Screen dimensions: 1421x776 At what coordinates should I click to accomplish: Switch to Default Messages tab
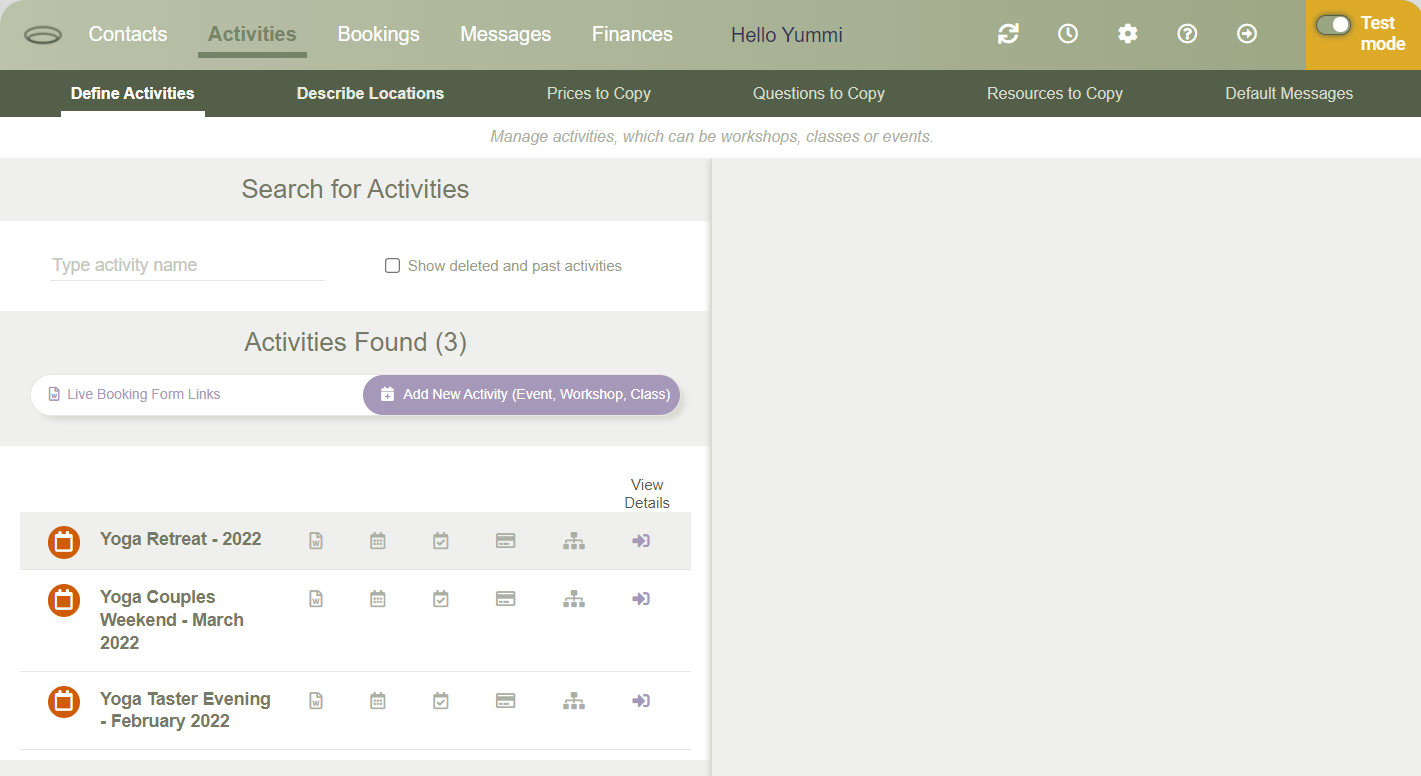click(x=1289, y=93)
